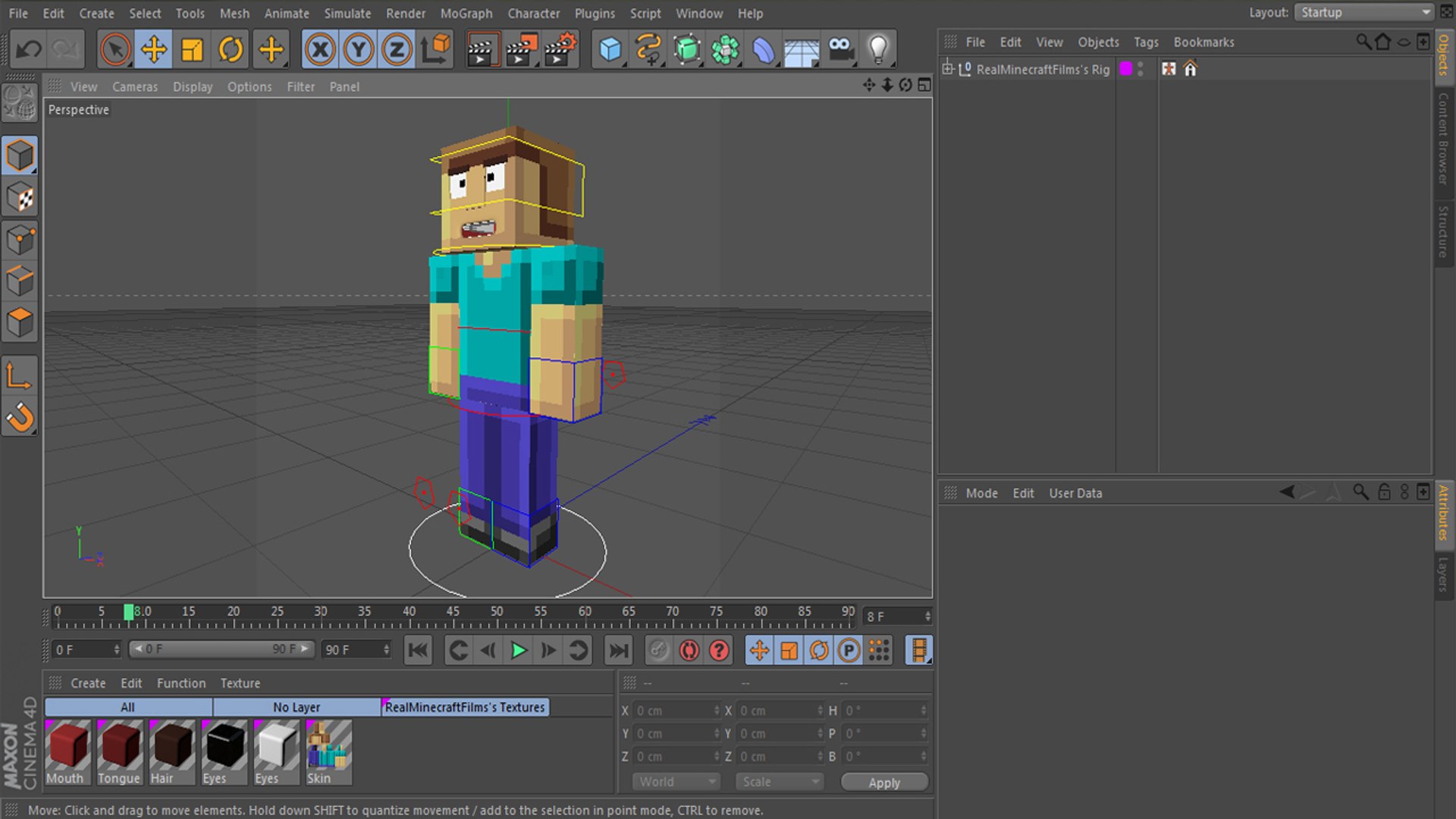
Task: Open the World coordinate dropdown
Action: 676,782
